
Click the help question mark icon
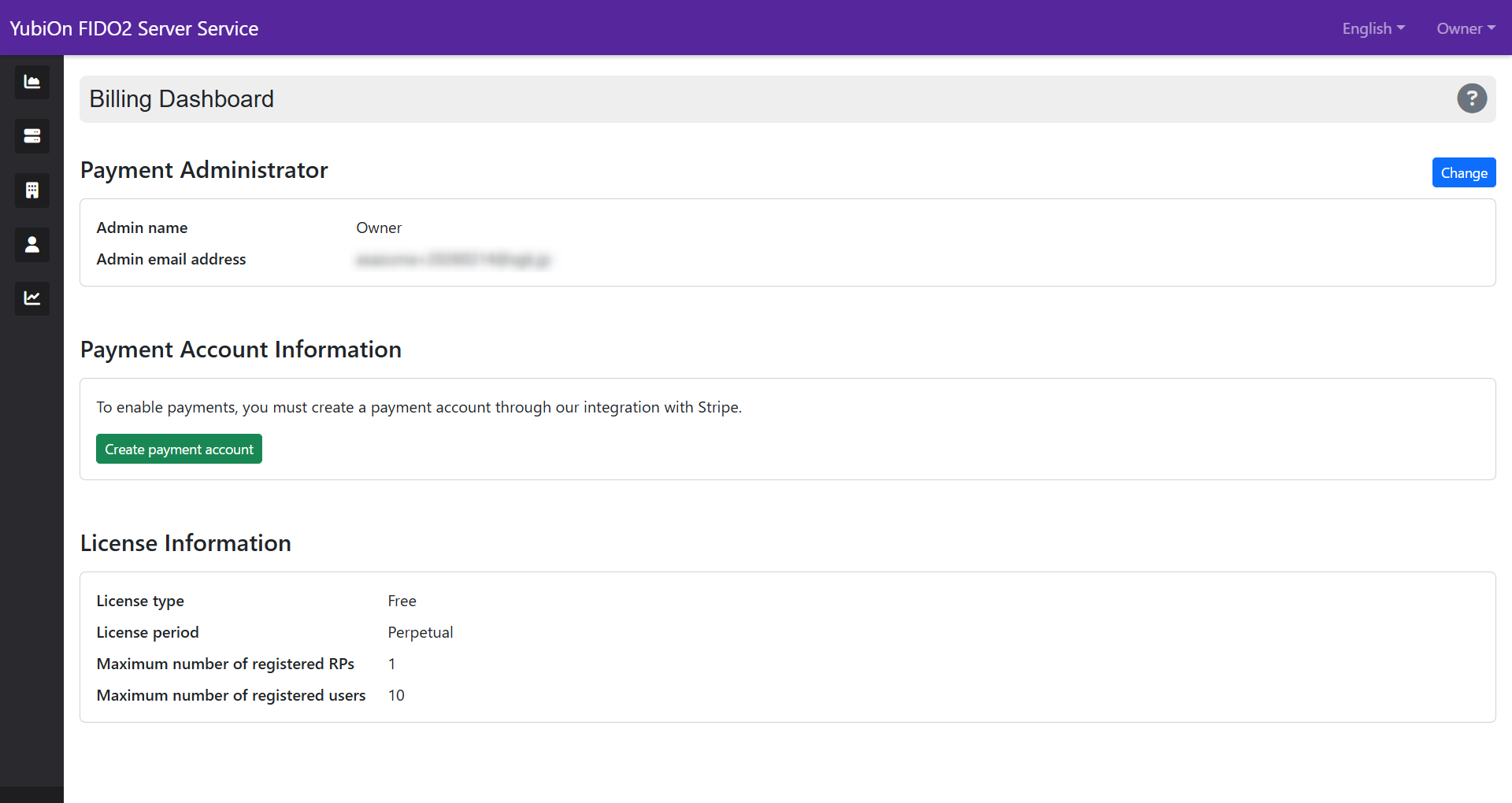1472,98
